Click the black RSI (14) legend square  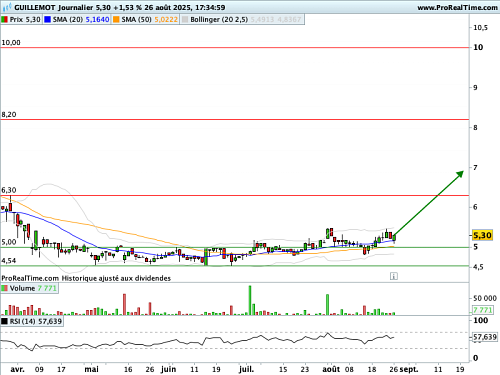[x=4, y=321]
